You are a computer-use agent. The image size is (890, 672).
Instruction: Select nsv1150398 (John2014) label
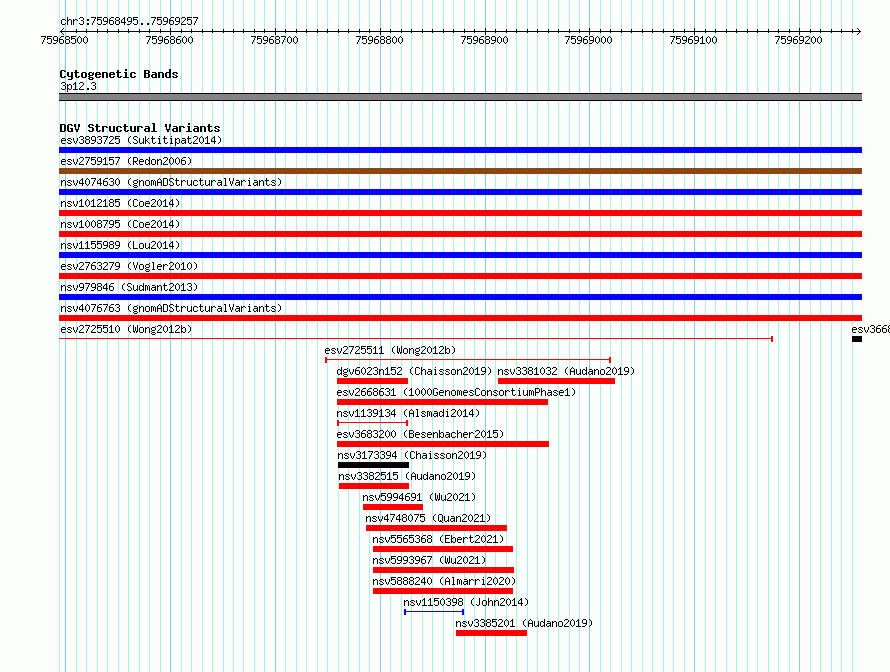click(x=466, y=602)
